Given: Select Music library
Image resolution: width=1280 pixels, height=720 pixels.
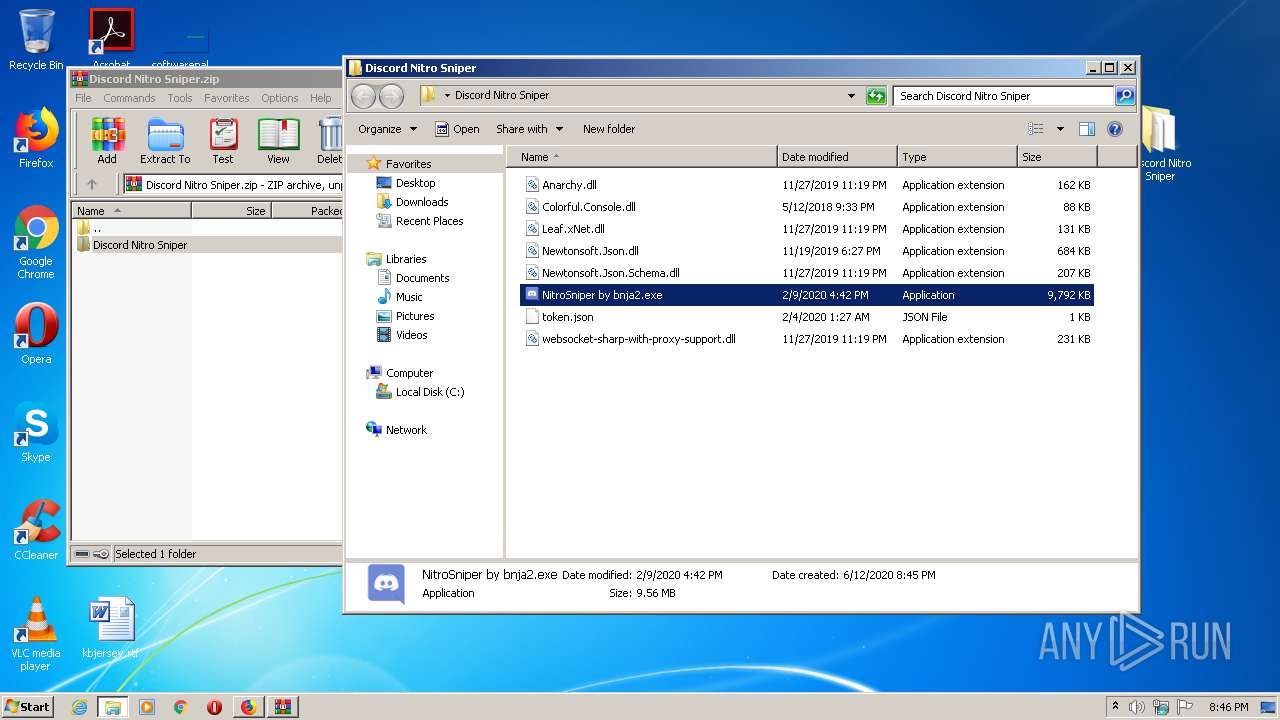Looking at the screenshot, I should (x=409, y=297).
